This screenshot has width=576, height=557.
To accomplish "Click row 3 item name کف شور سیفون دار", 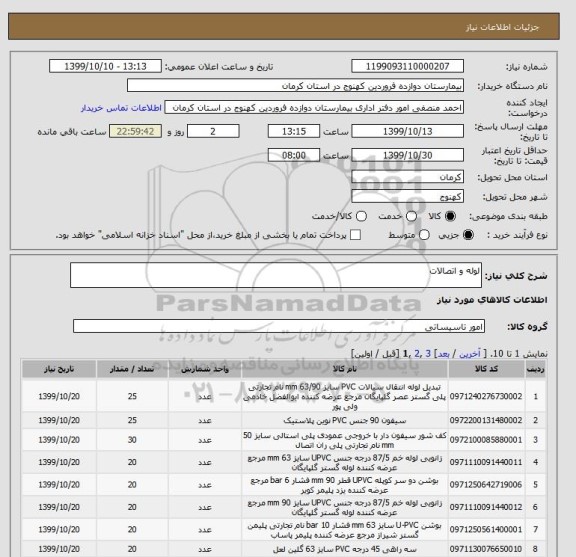I will tap(345, 440).
